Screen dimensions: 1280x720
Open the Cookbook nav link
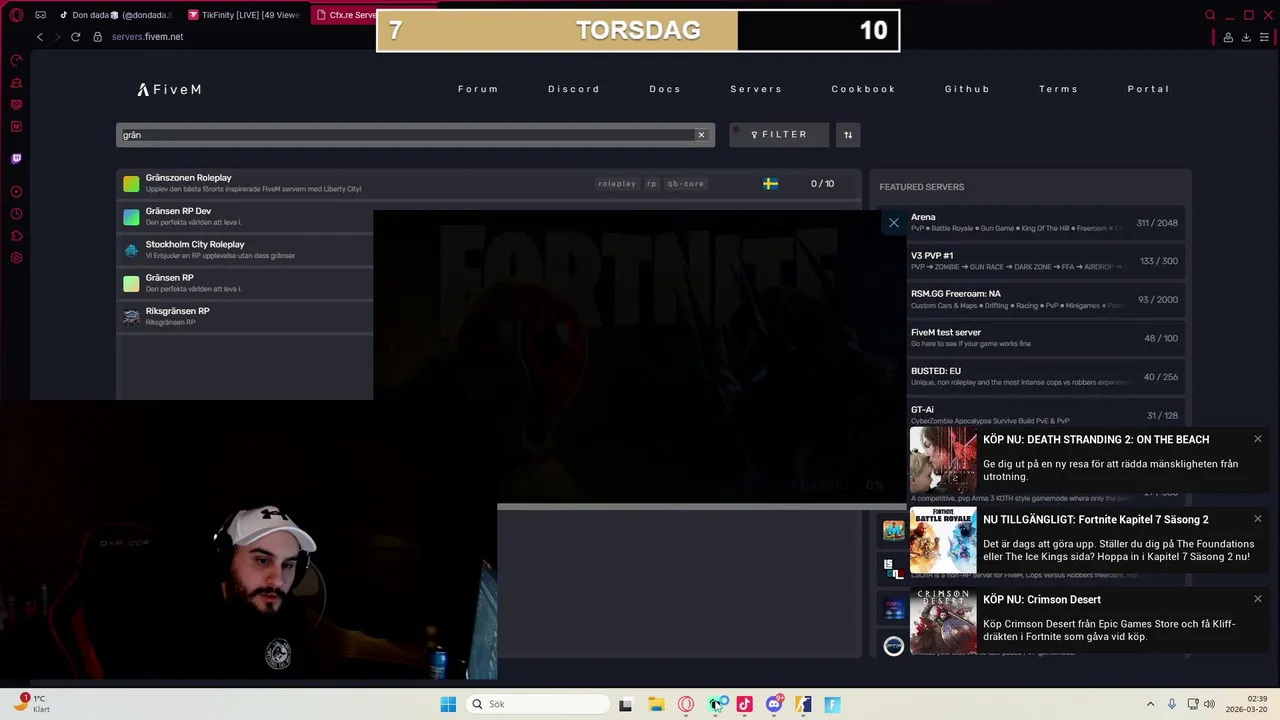[x=864, y=89]
